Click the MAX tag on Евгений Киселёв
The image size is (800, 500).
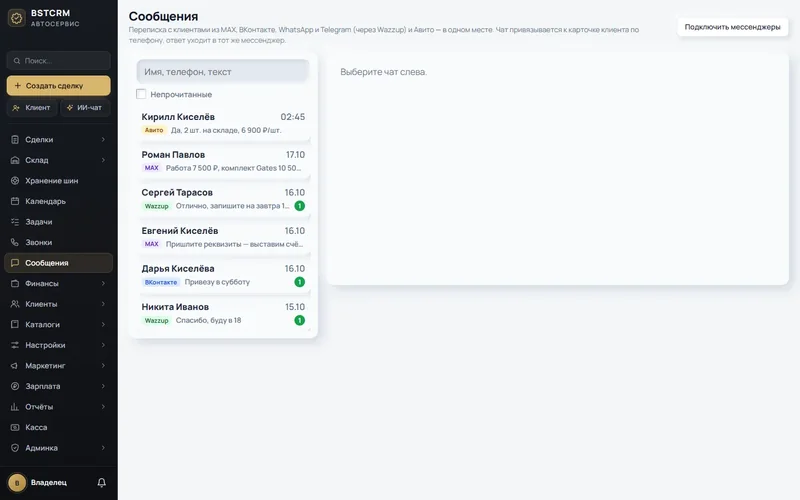[x=152, y=244]
